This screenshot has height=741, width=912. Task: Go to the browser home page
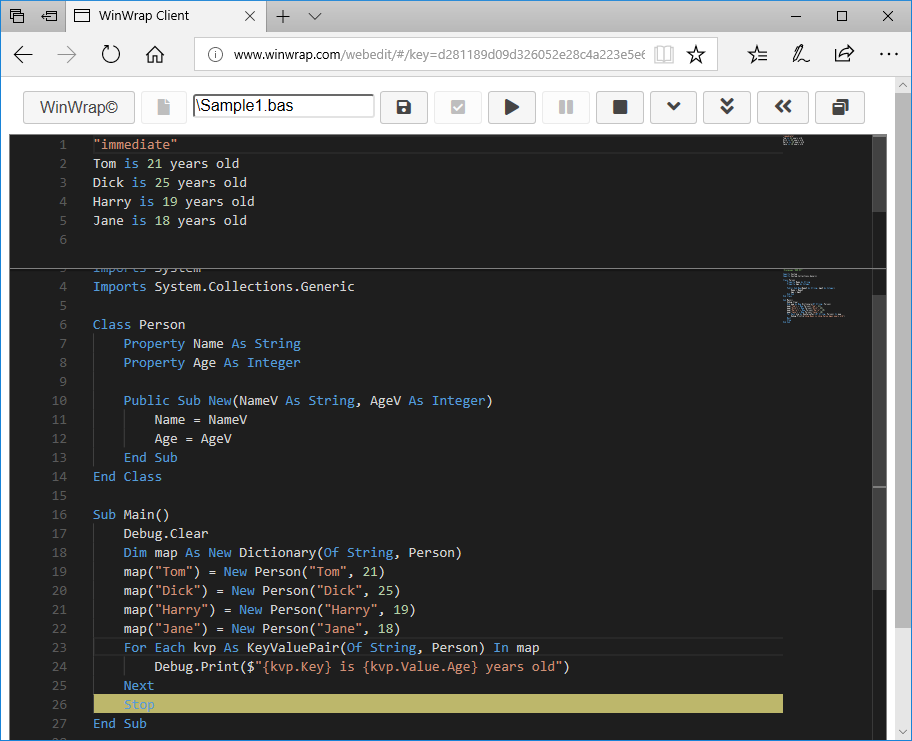155,55
